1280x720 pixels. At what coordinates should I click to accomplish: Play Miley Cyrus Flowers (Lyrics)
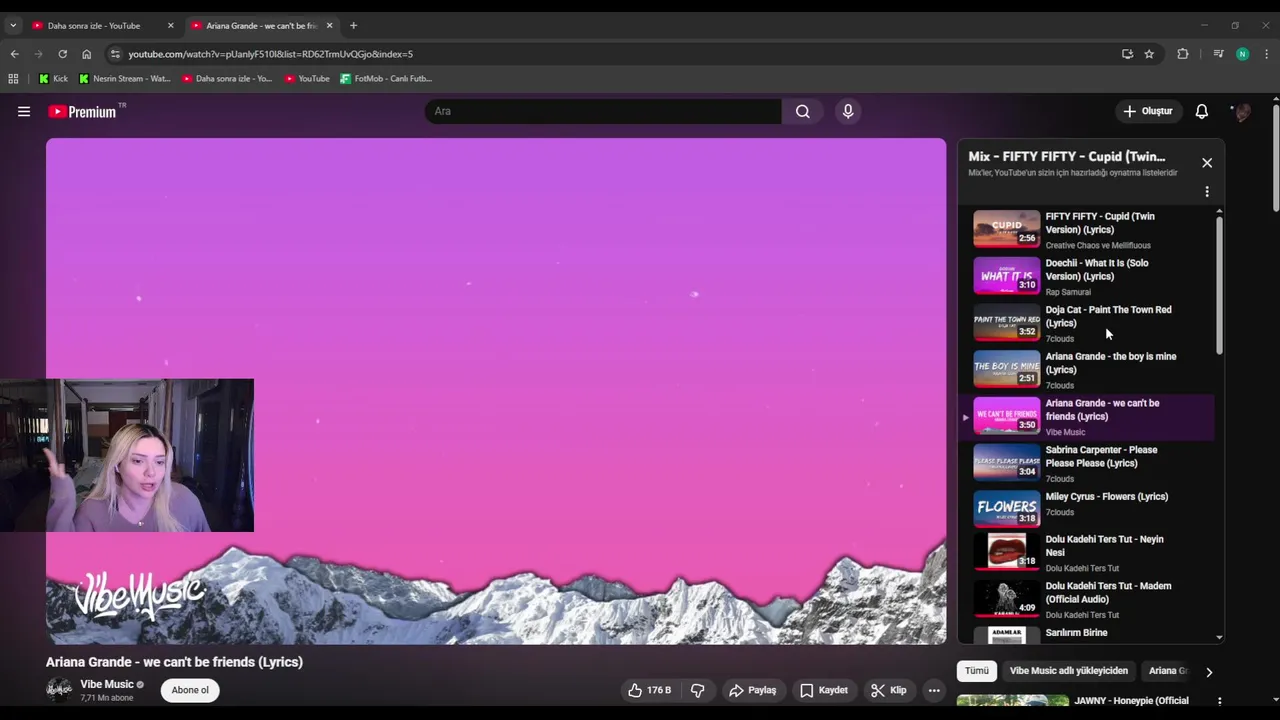1087,508
